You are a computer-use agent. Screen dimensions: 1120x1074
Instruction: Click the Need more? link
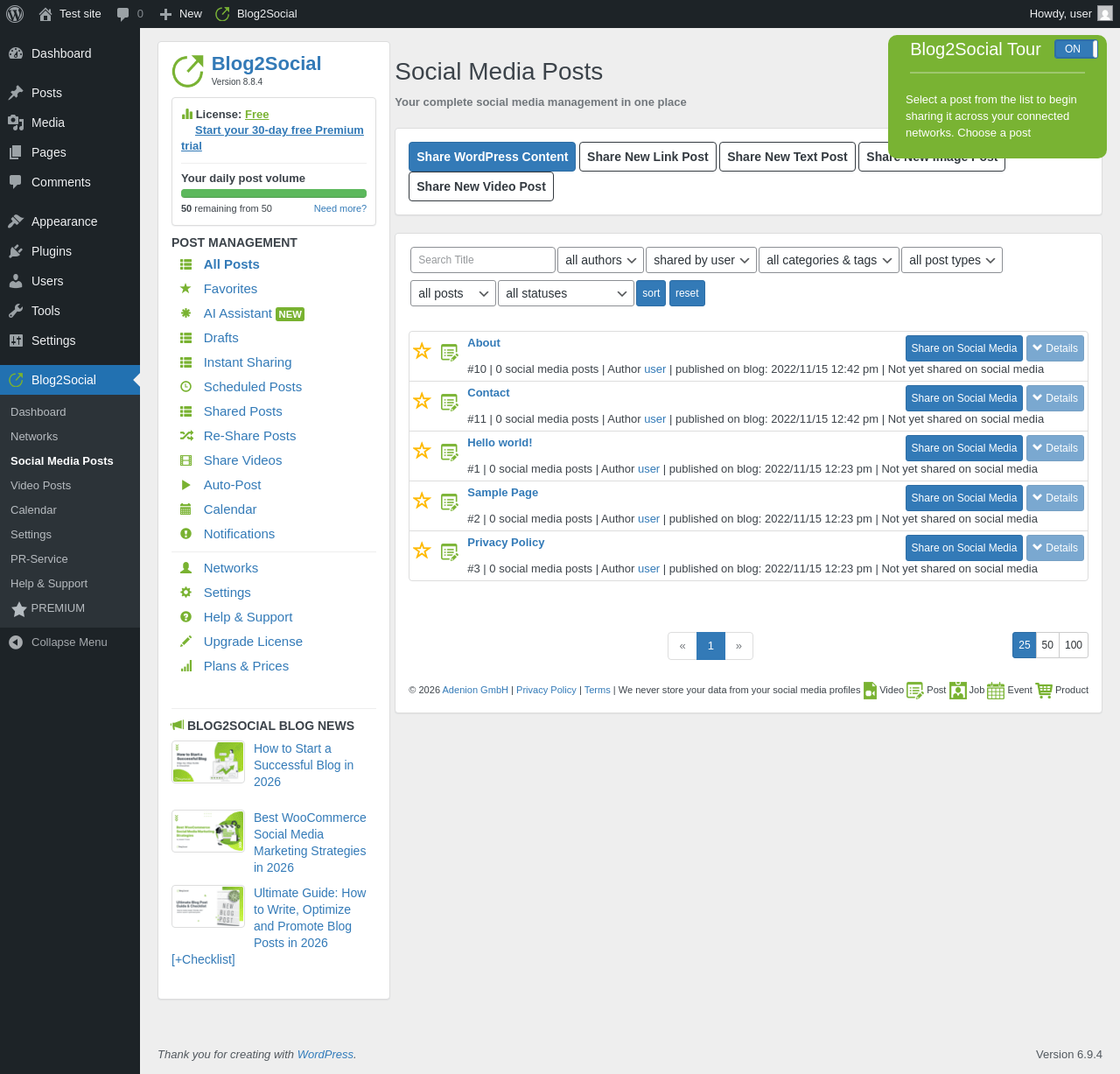[340, 208]
